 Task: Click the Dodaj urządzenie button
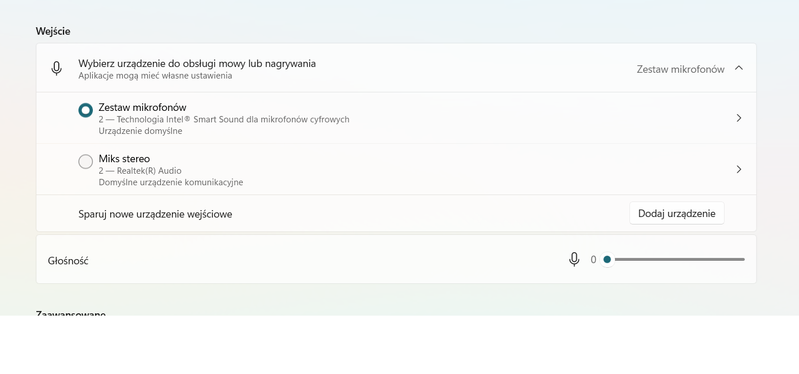[677, 213]
